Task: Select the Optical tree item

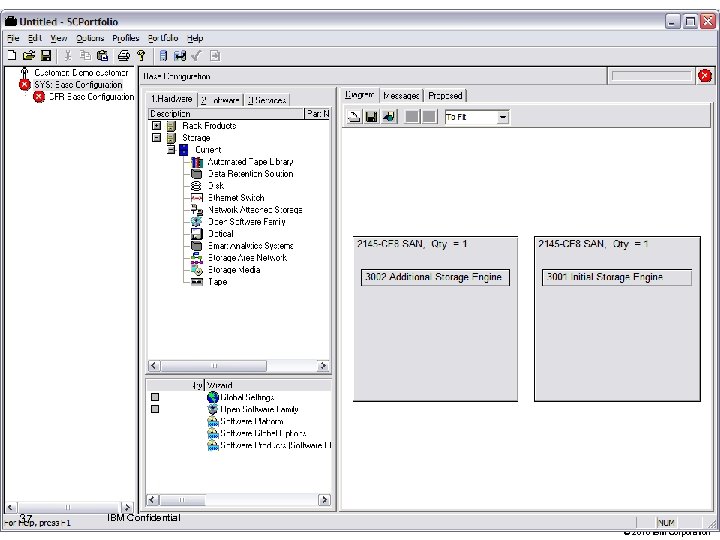Action: (x=220, y=233)
